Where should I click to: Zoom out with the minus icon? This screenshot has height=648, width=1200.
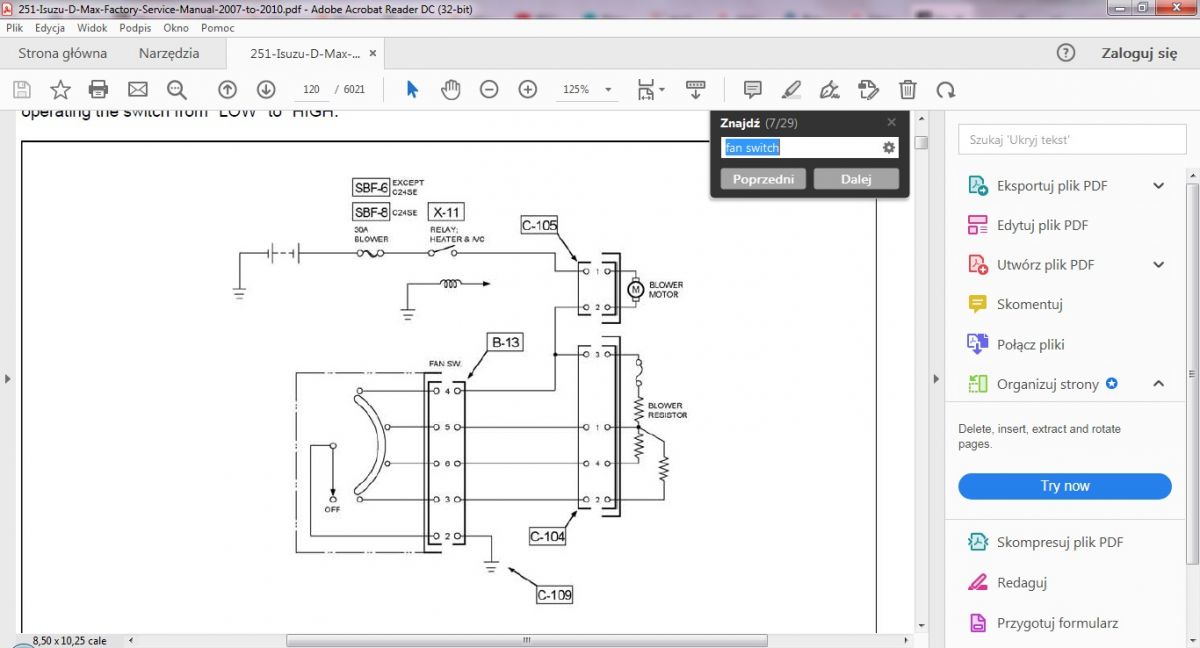pos(489,90)
